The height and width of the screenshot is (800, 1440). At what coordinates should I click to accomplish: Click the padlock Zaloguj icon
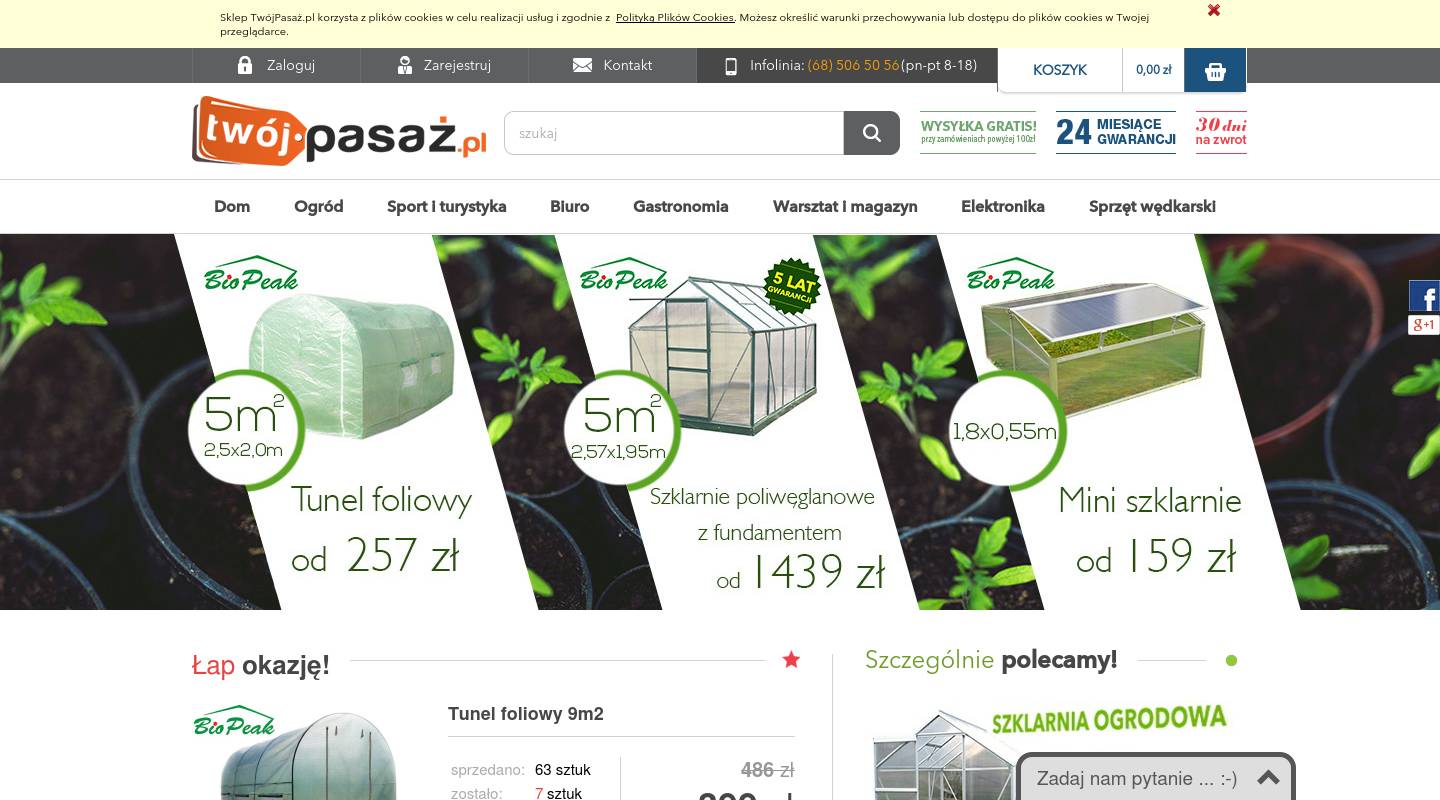(245, 65)
